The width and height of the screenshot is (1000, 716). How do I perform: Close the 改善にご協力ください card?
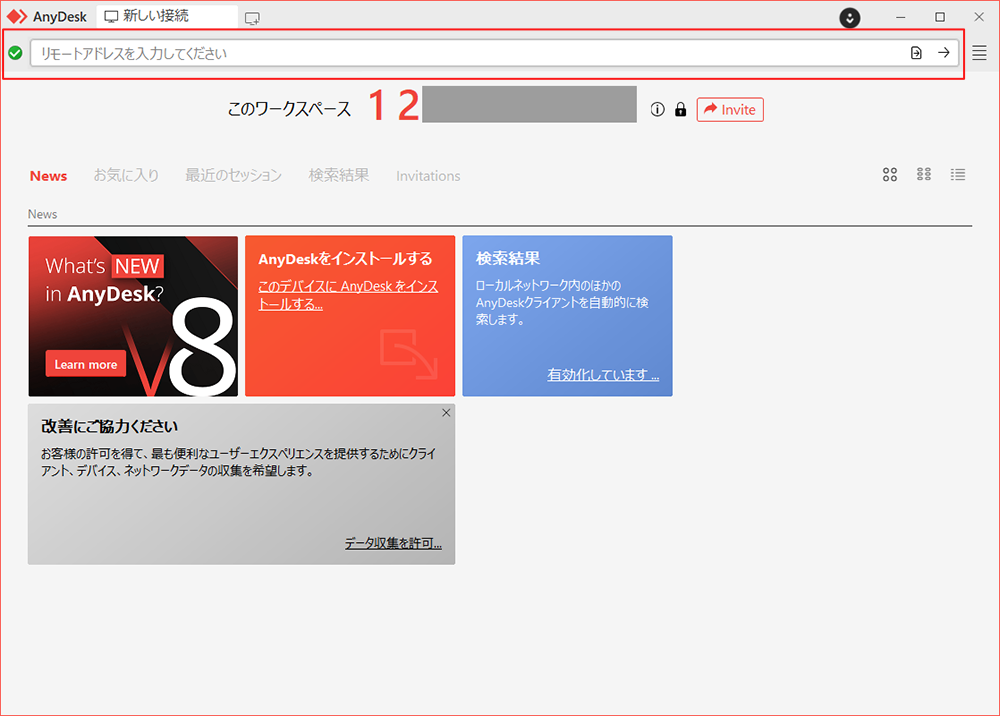coord(446,412)
